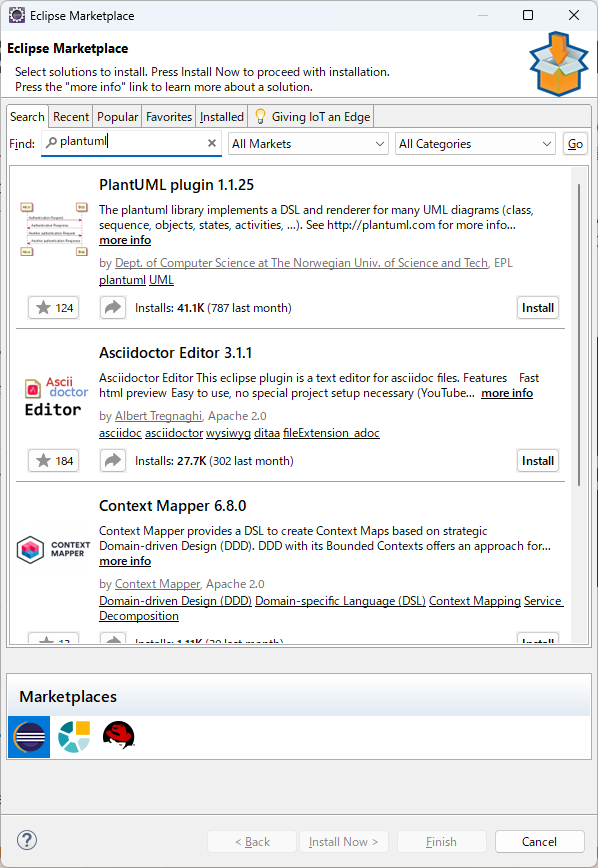The width and height of the screenshot is (598, 868).
Task: Click the Context Mapper 6.8.0 title
Action: click(172, 506)
